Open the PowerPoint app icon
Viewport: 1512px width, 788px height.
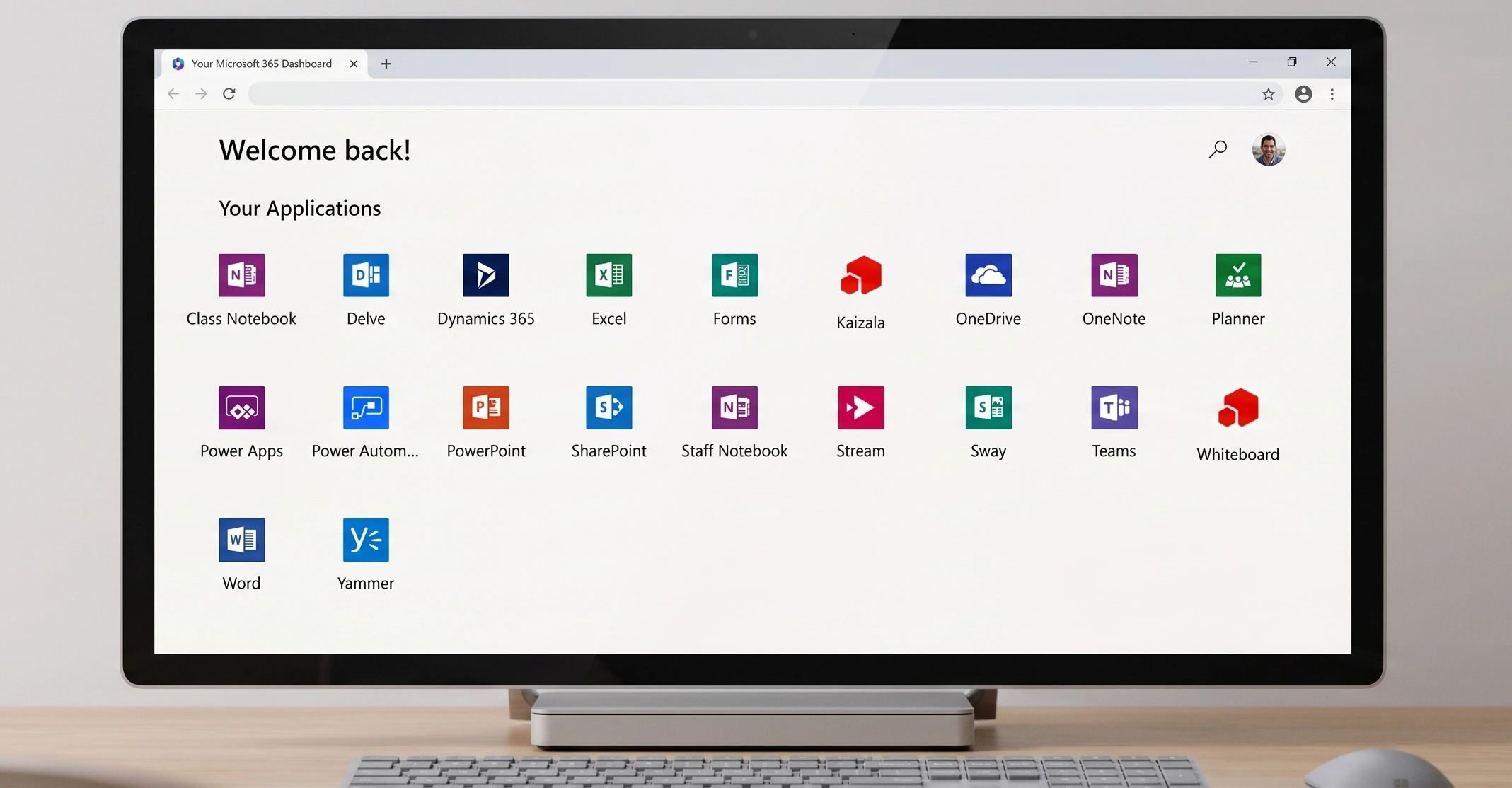pos(486,407)
